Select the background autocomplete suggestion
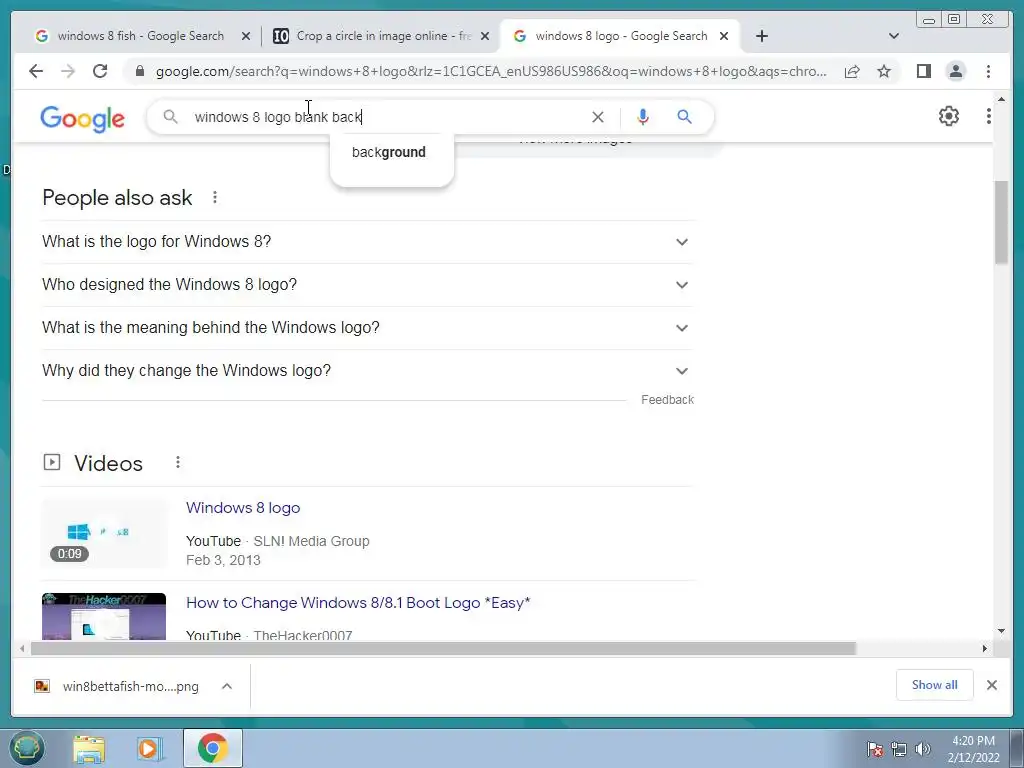The image size is (1024, 768). coord(389,152)
